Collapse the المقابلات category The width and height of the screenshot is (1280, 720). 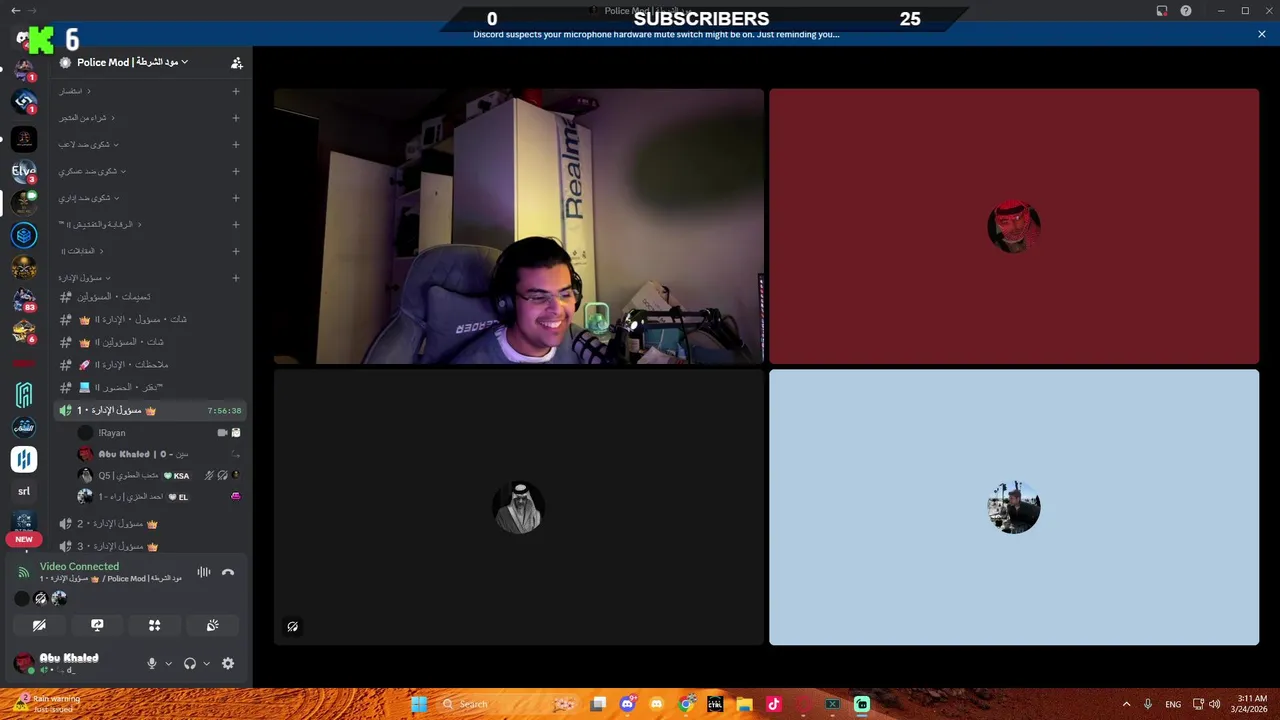(81, 251)
